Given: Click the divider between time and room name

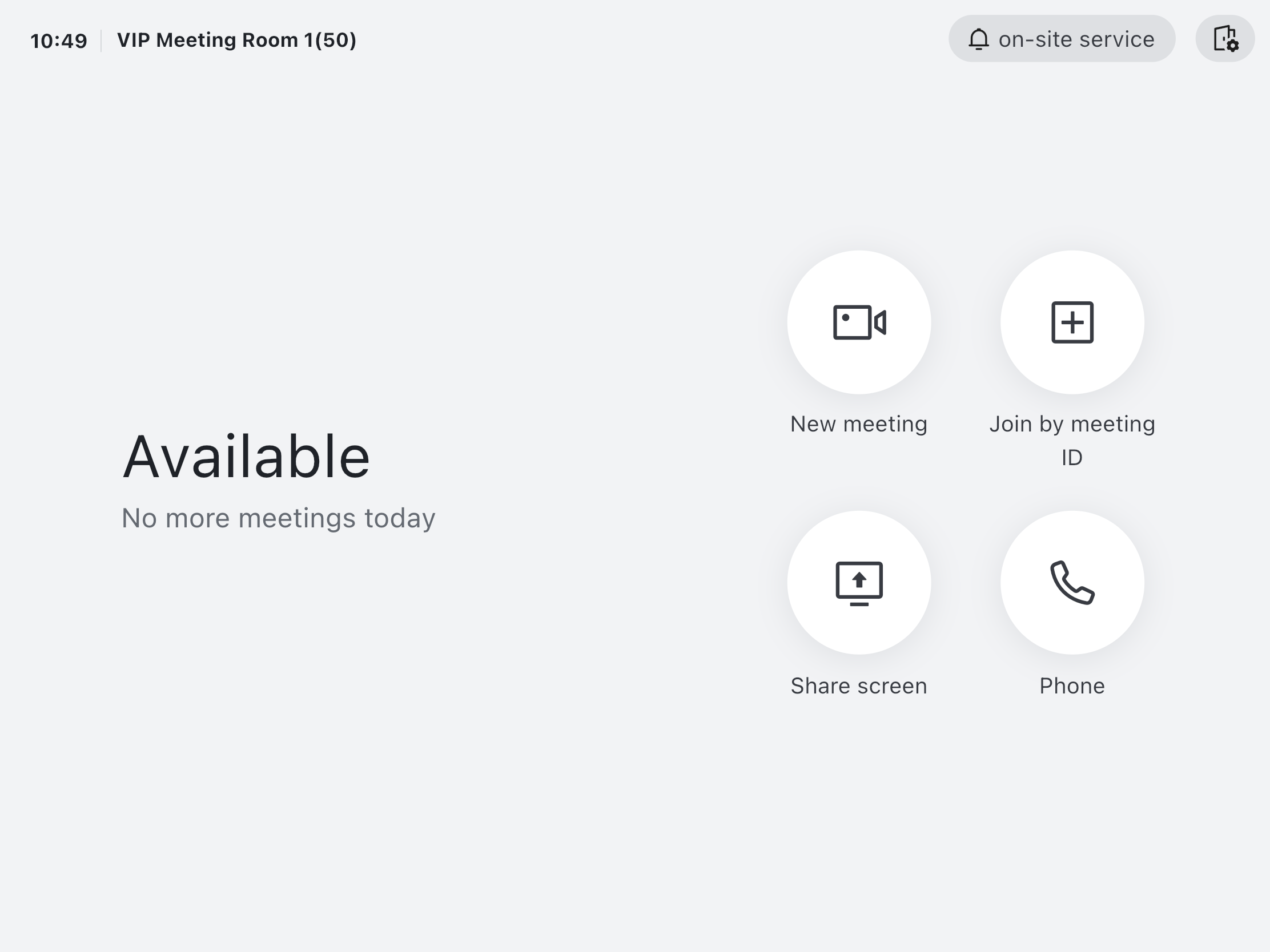Looking at the screenshot, I should coord(102,41).
